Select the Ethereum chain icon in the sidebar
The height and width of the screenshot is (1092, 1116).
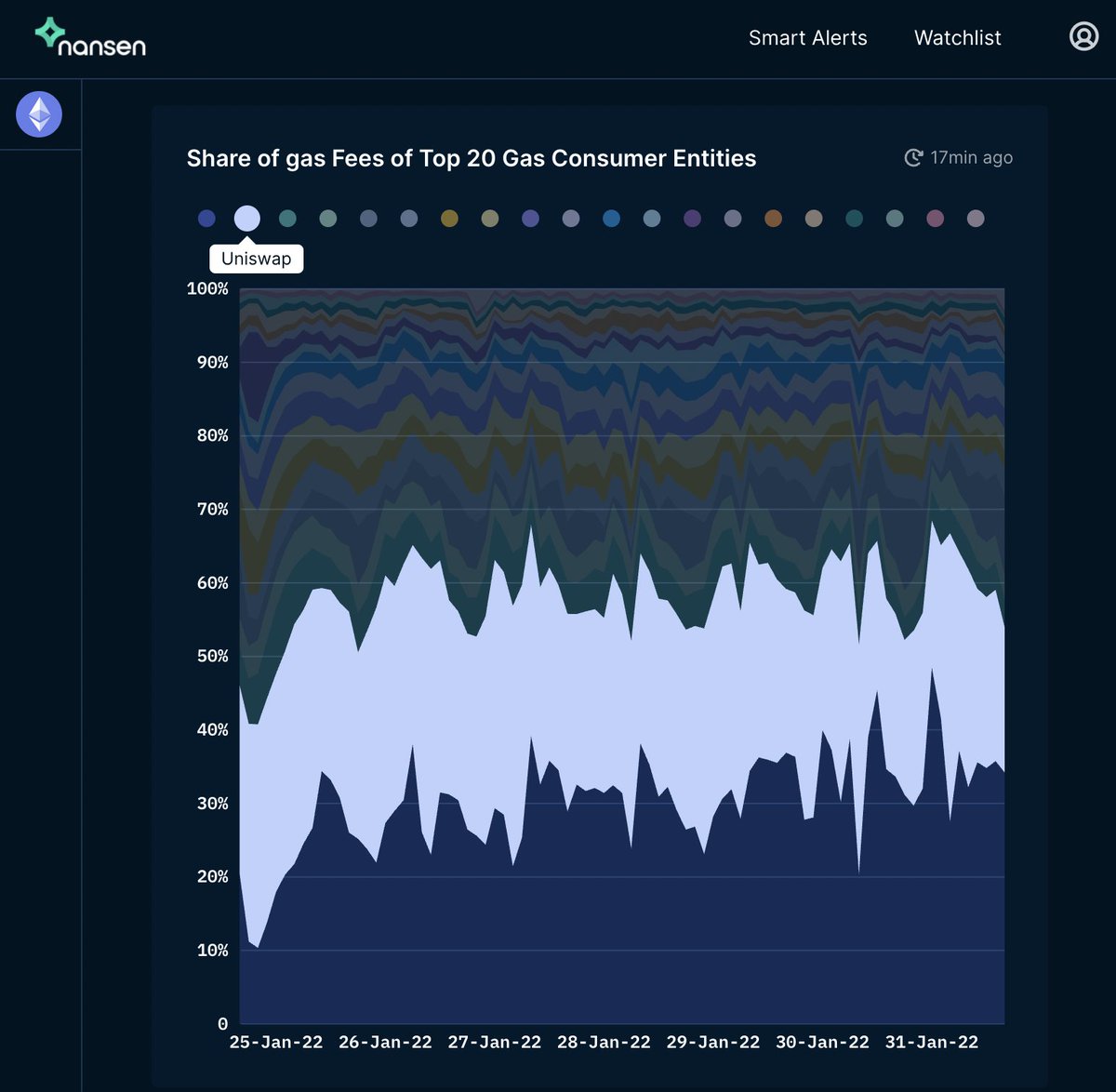point(38,113)
